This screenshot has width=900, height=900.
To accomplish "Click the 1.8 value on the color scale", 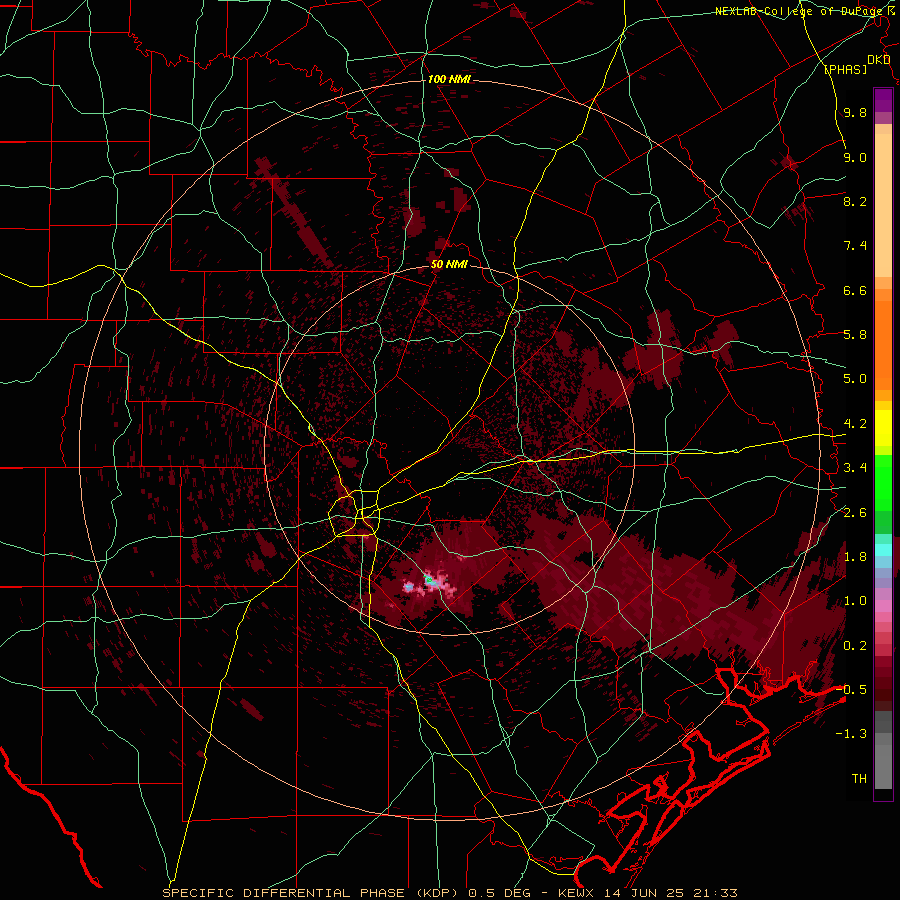I will (x=855, y=557).
